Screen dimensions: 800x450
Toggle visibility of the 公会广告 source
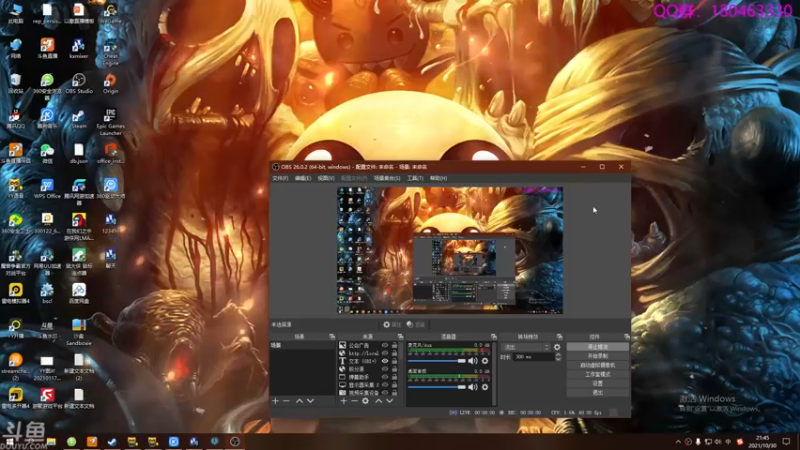385,345
